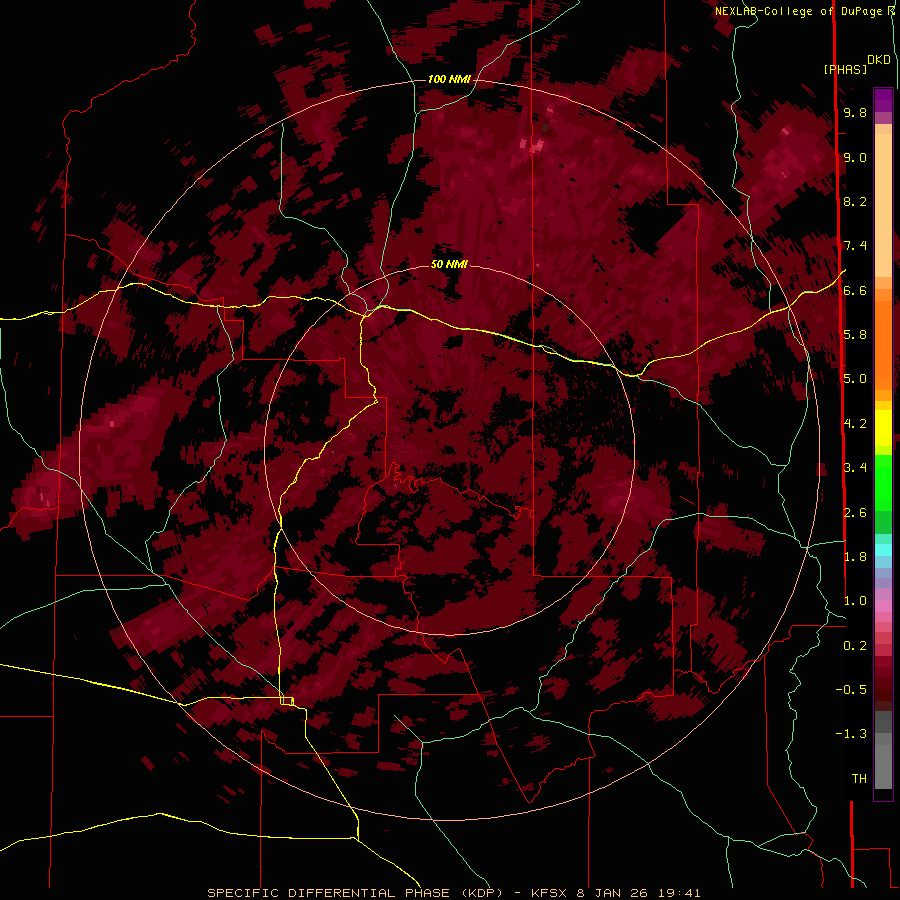Click the bright green band of color bar
Image resolution: width=900 pixels, height=900 pixels.
(x=883, y=482)
